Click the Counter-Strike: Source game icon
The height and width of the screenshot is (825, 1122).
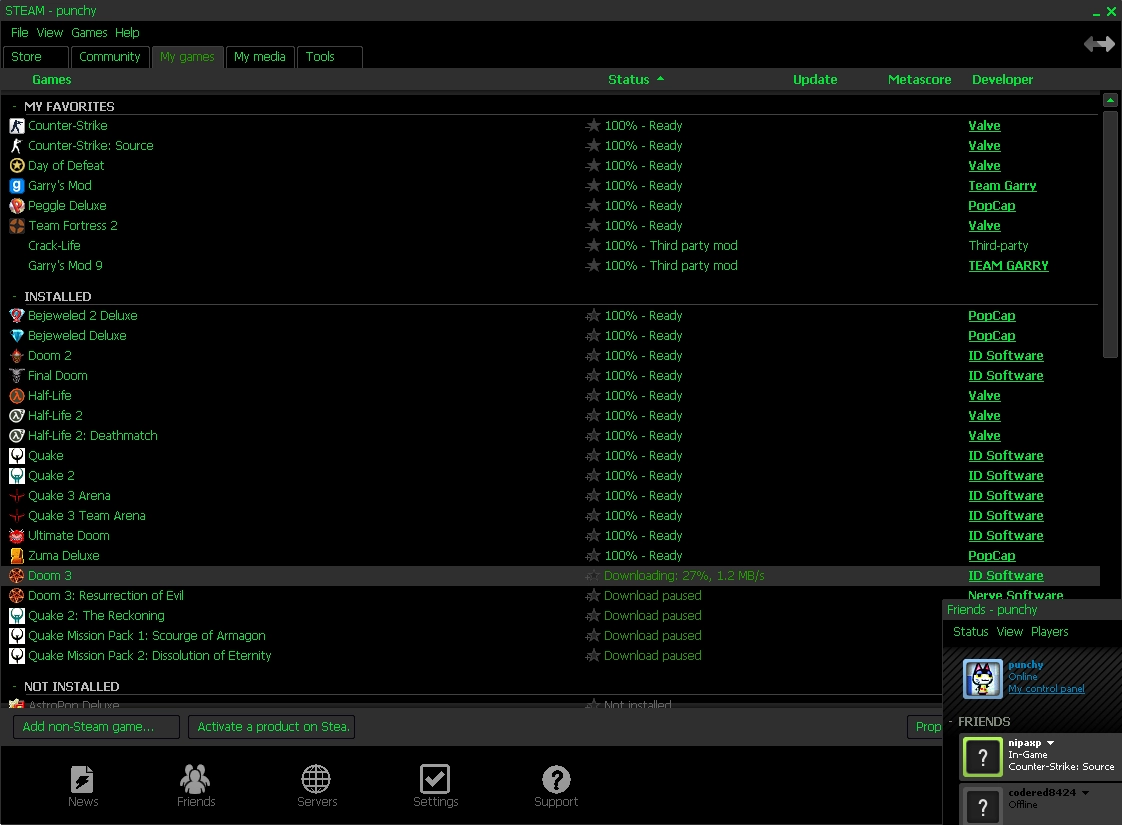(16, 146)
